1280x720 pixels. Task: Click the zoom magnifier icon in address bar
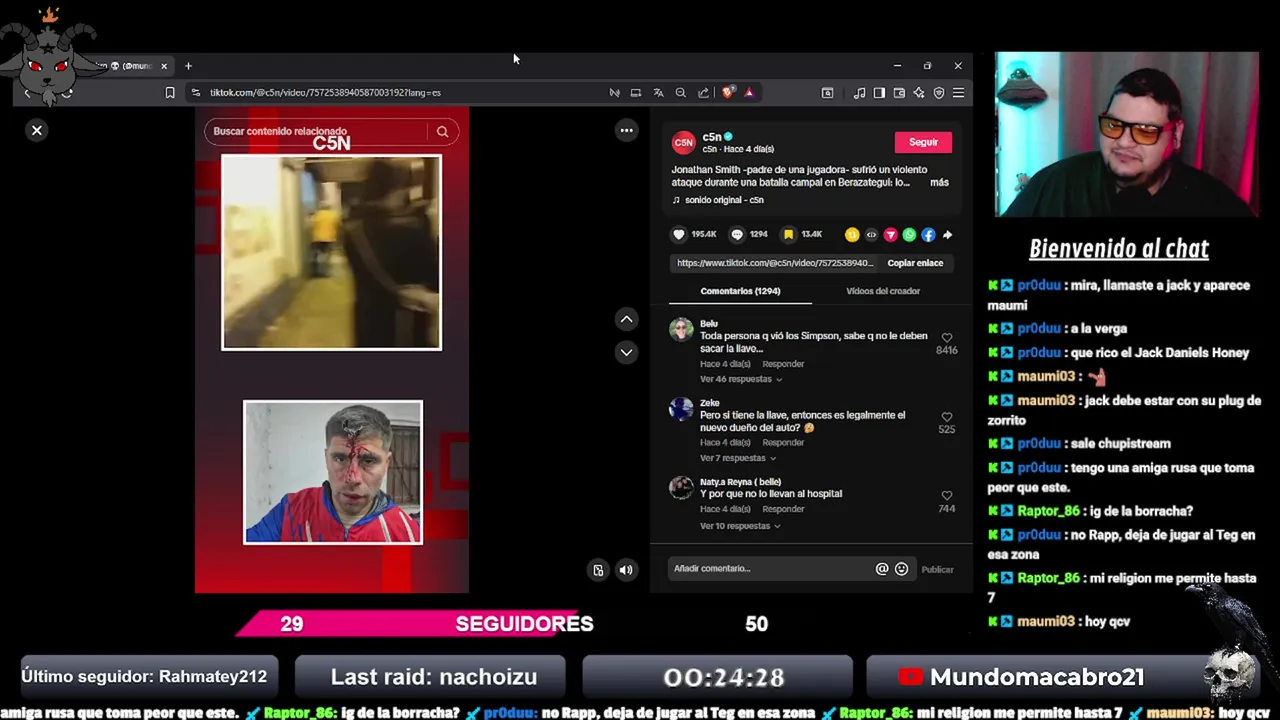coord(680,93)
